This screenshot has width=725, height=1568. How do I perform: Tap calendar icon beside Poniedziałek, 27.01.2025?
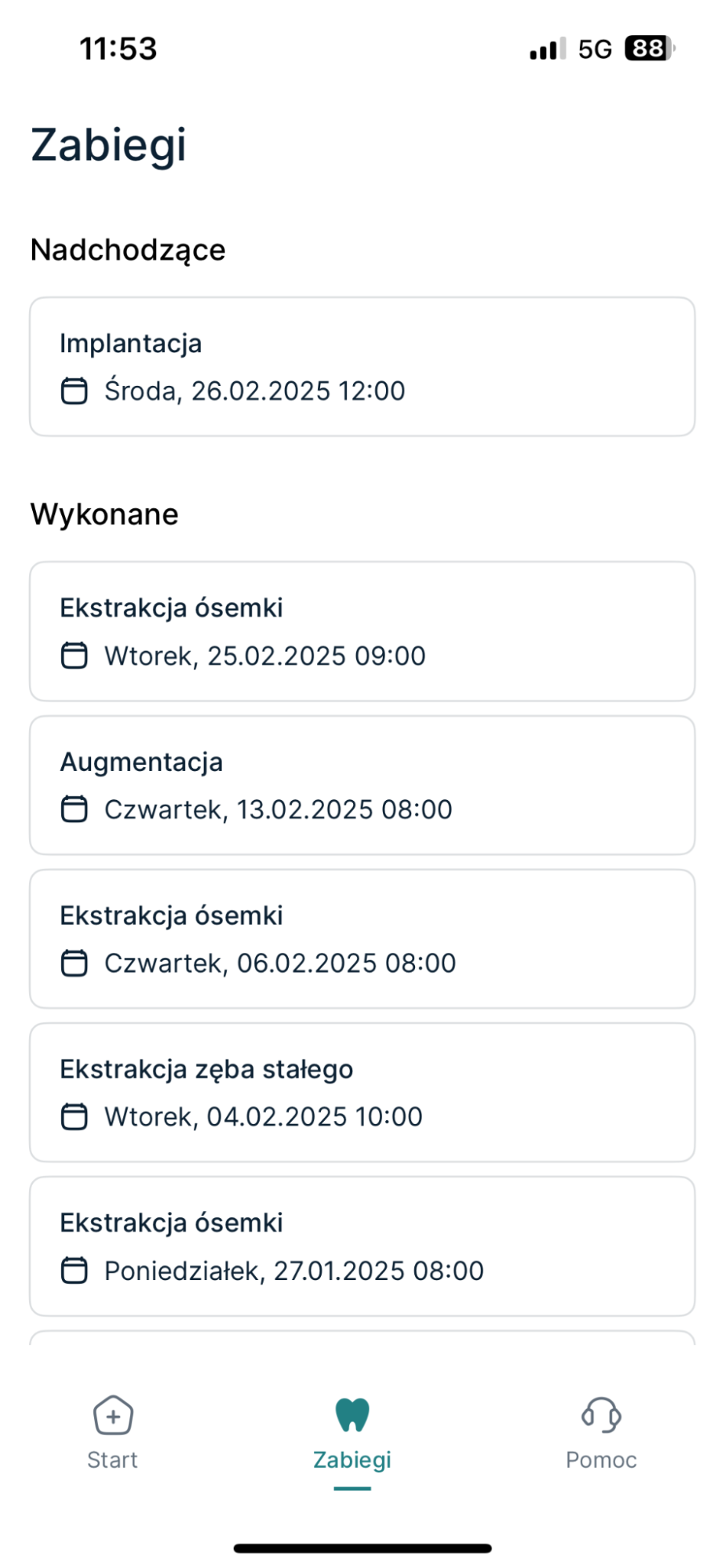point(75,1271)
